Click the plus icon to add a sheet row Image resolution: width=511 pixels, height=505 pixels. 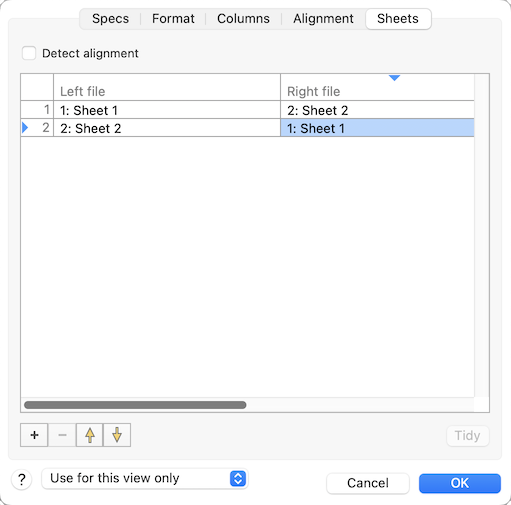34,435
